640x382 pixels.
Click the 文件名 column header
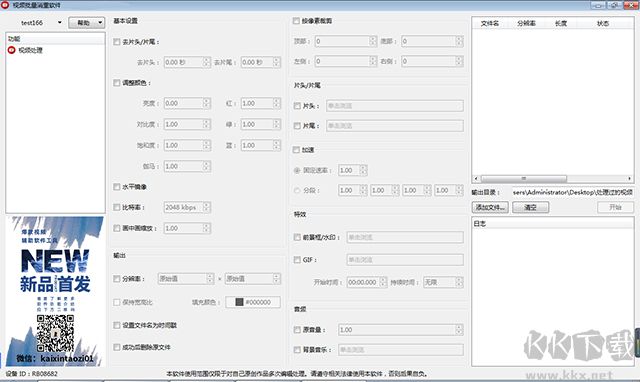tap(489, 23)
